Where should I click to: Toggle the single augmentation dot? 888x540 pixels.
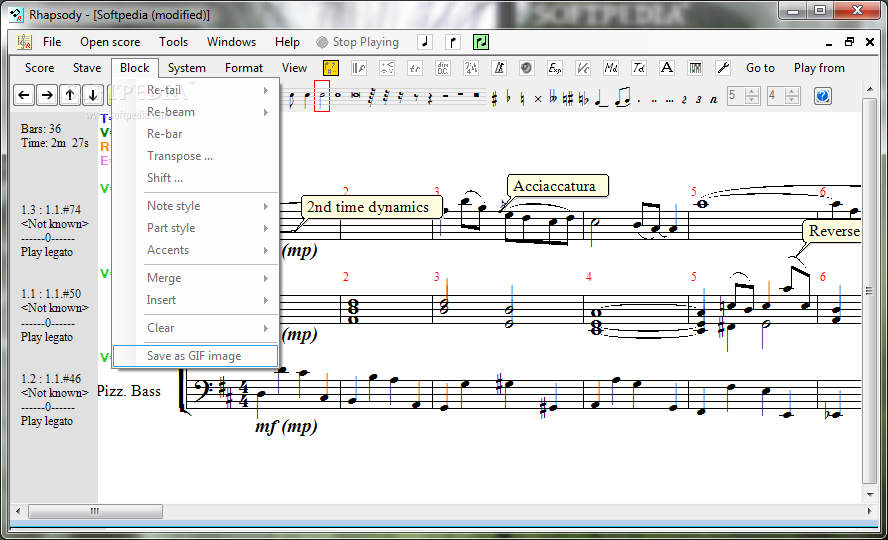(639, 101)
